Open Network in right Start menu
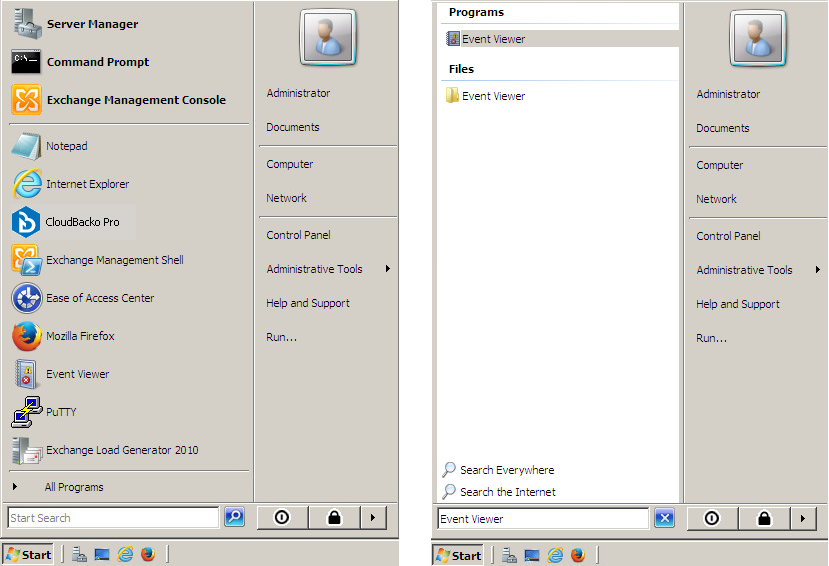The width and height of the screenshot is (829, 566). click(x=716, y=199)
